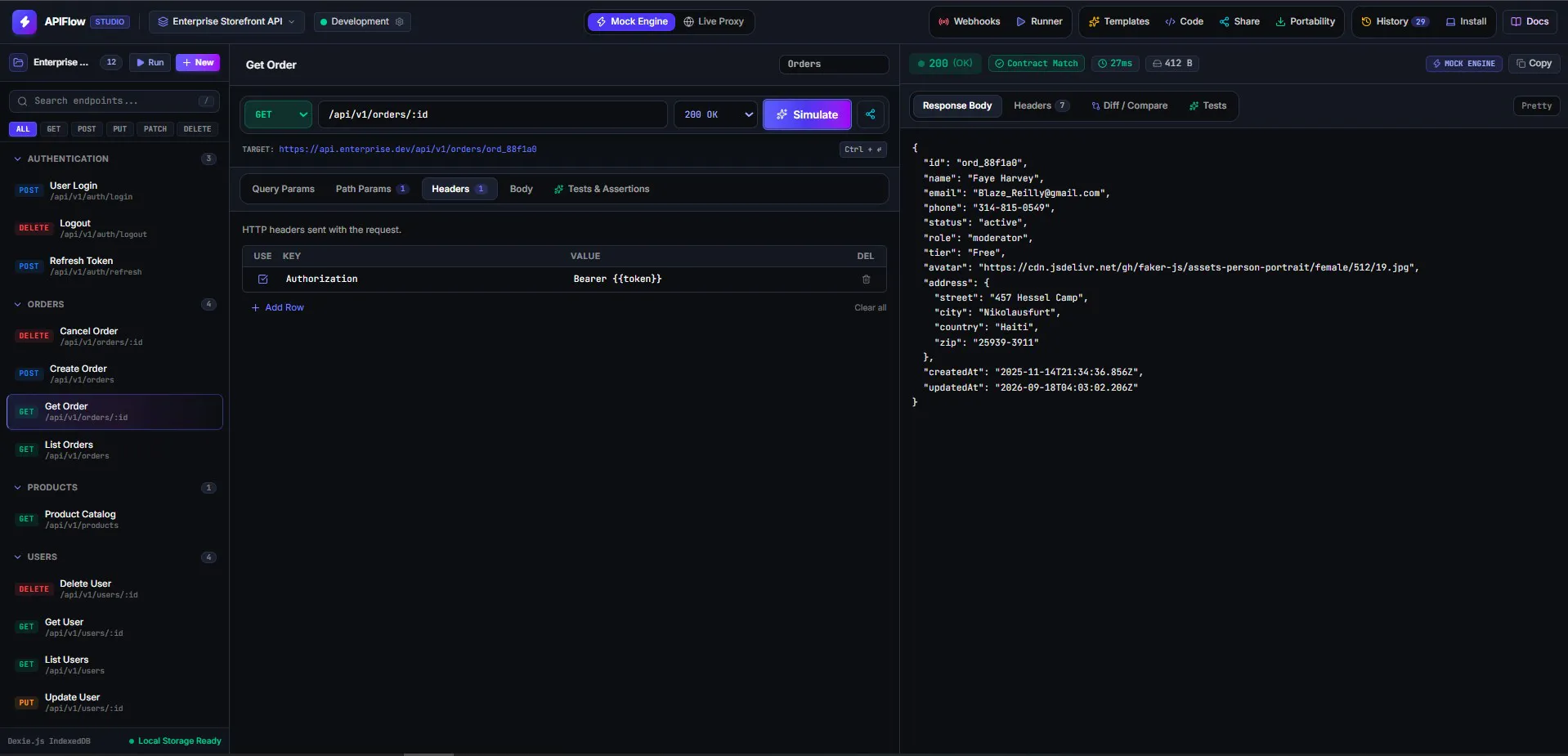Open the GET method dropdown

pos(279,114)
